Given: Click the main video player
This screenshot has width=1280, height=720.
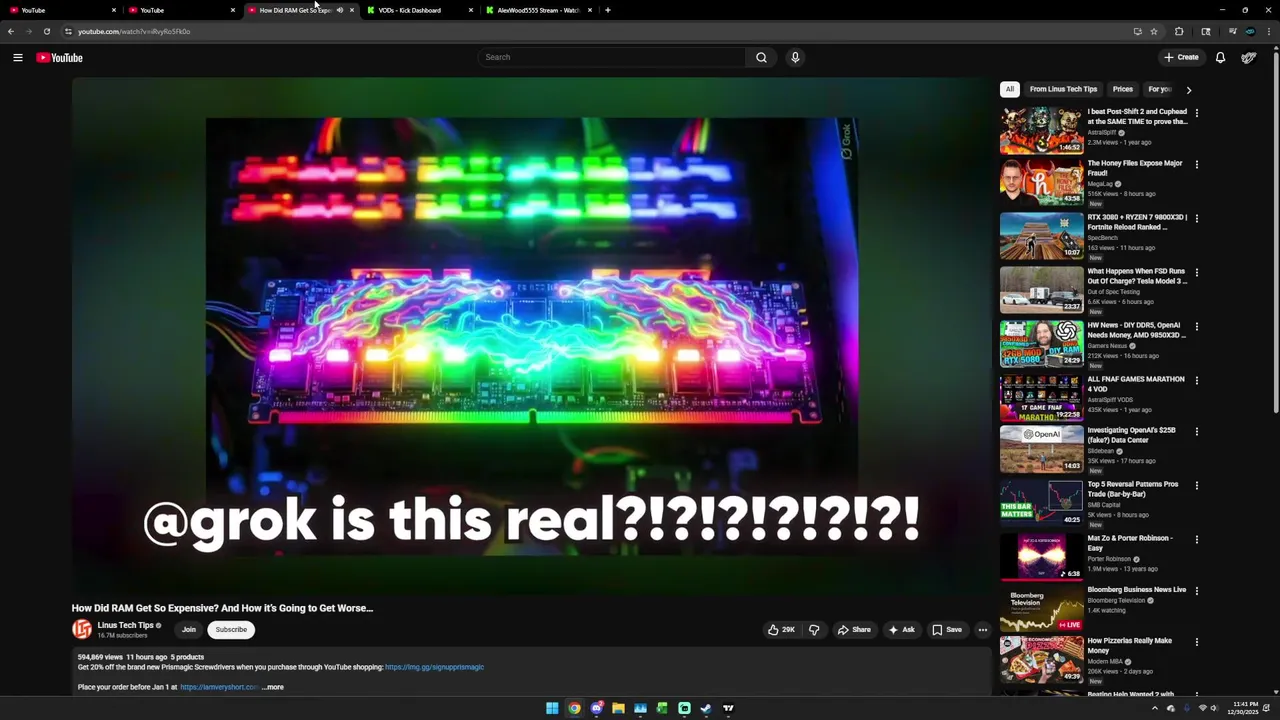Looking at the screenshot, I should [x=531, y=337].
